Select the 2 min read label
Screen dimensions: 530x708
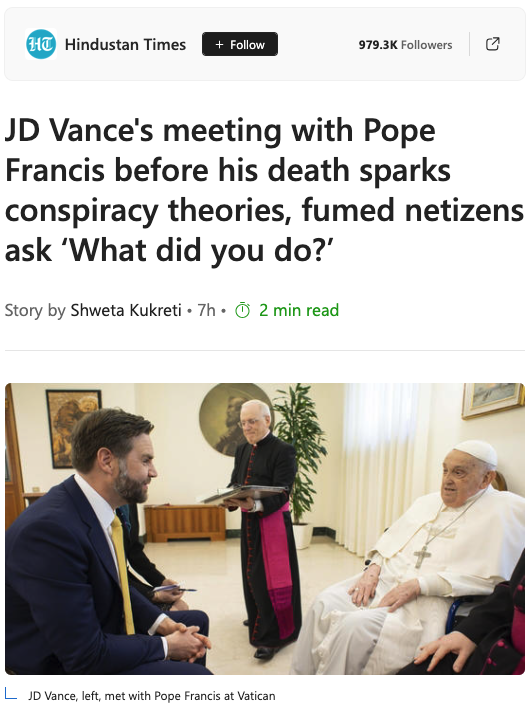[299, 310]
